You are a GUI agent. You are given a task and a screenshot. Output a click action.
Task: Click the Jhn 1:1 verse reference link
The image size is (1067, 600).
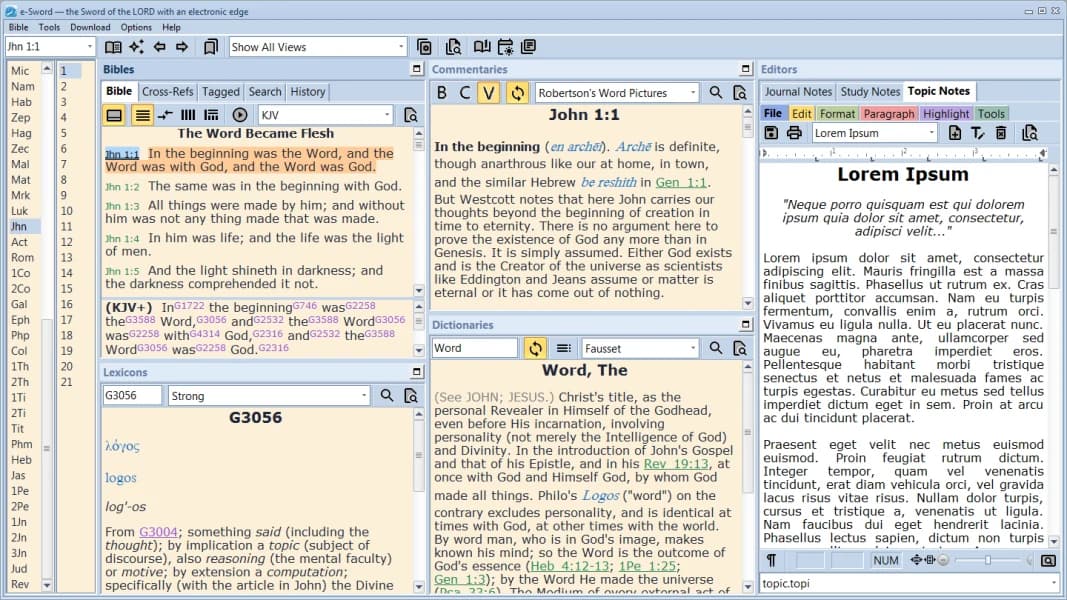(122, 154)
